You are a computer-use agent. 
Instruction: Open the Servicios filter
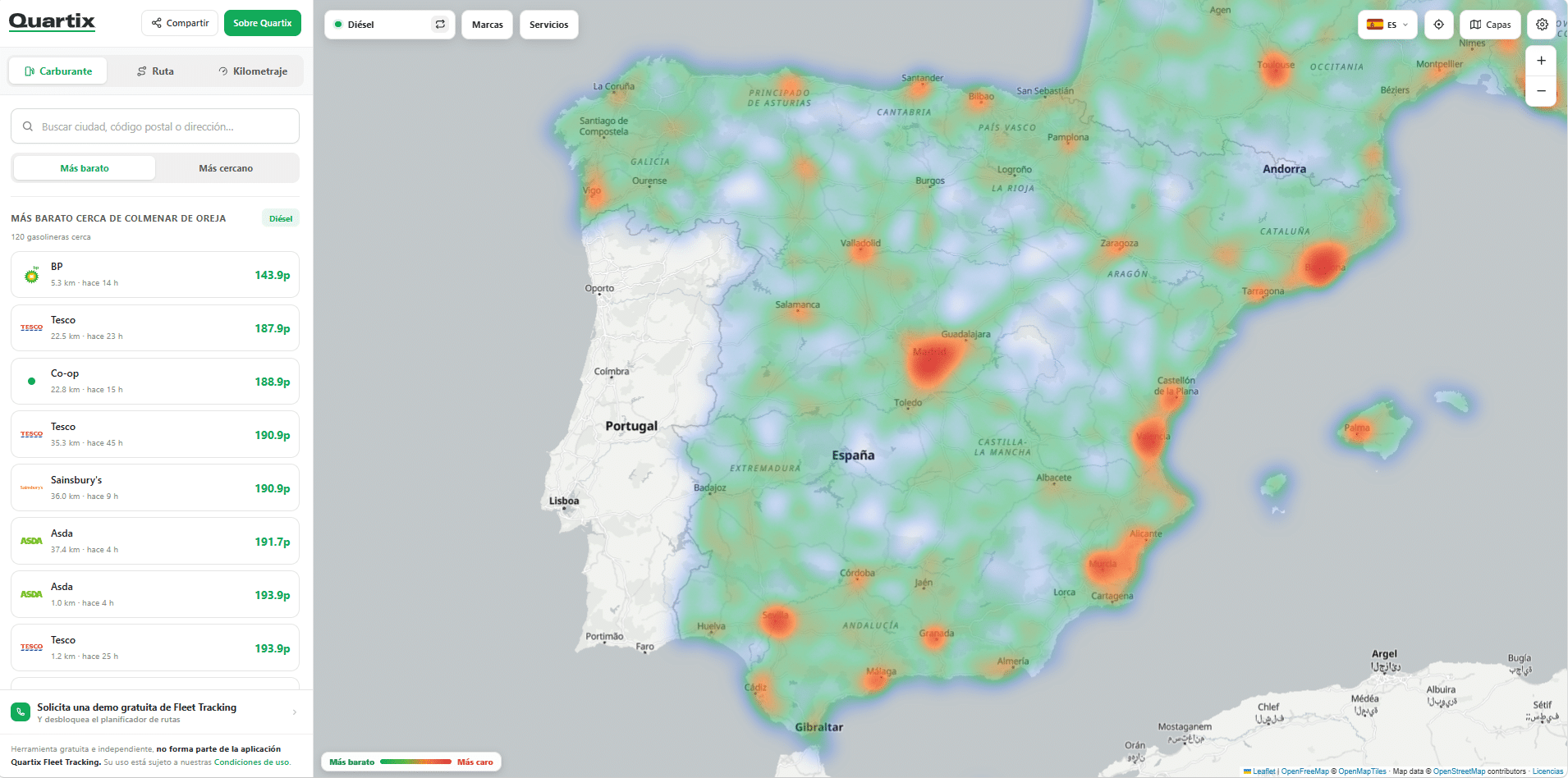click(549, 25)
